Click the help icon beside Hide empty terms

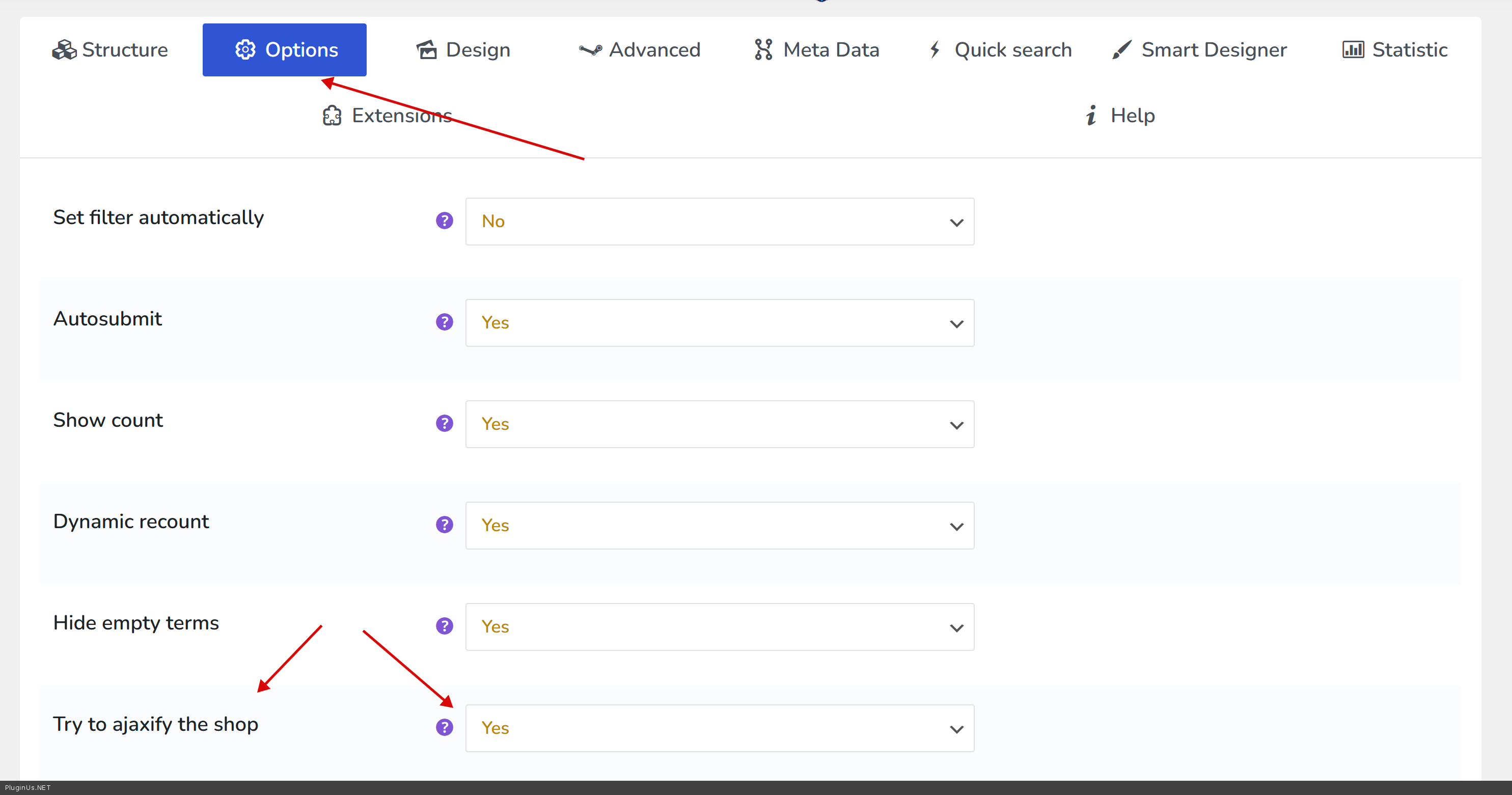444,626
